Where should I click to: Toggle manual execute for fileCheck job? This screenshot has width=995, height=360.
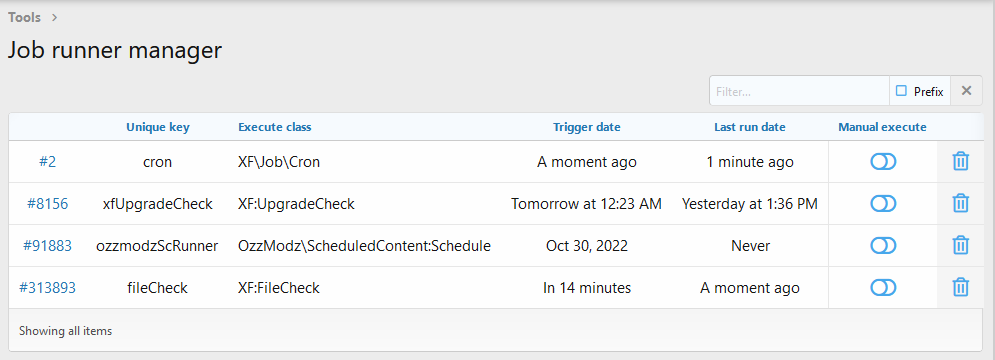point(883,288)
